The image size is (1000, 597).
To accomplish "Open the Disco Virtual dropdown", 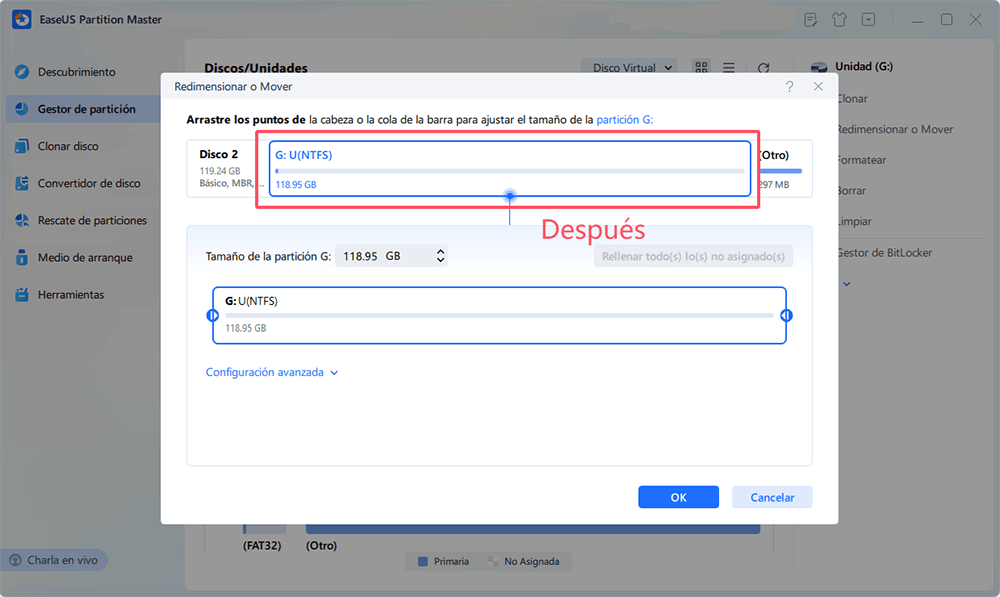I will pos(631,68).
